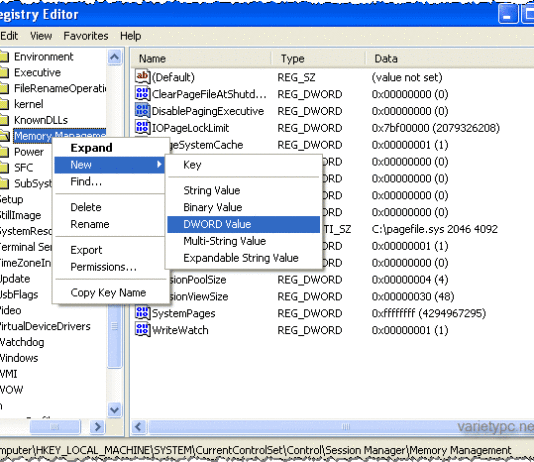Click the tree pane scroll right arrow

coord(97,427)
